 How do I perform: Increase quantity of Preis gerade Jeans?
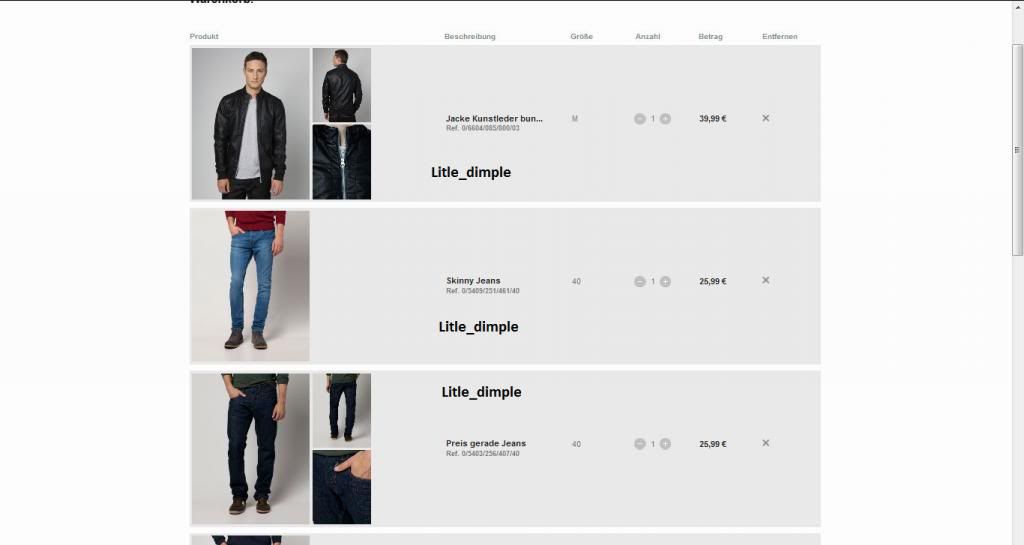(665, 444)
